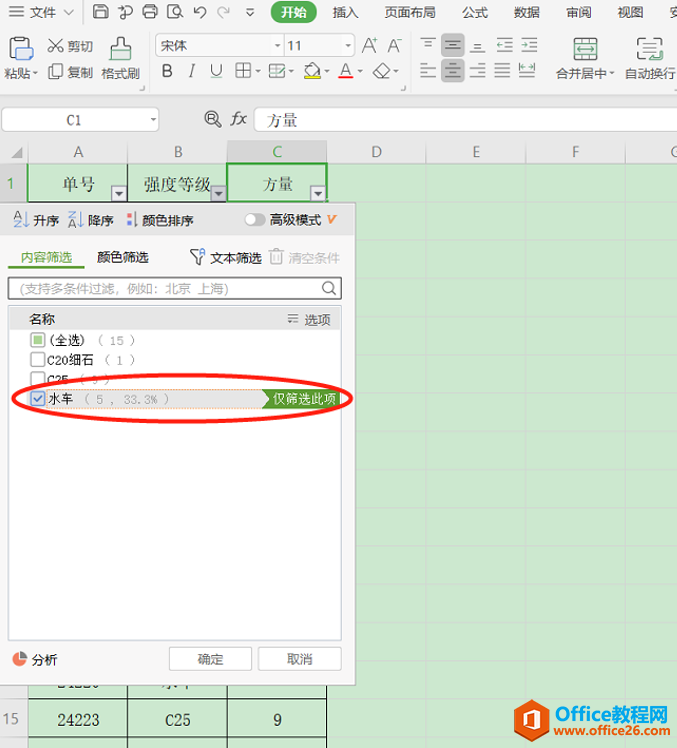Switch to the 审阅 (Review) tab
This screenshot has height=748, width=677.
(x=579, y=12)
